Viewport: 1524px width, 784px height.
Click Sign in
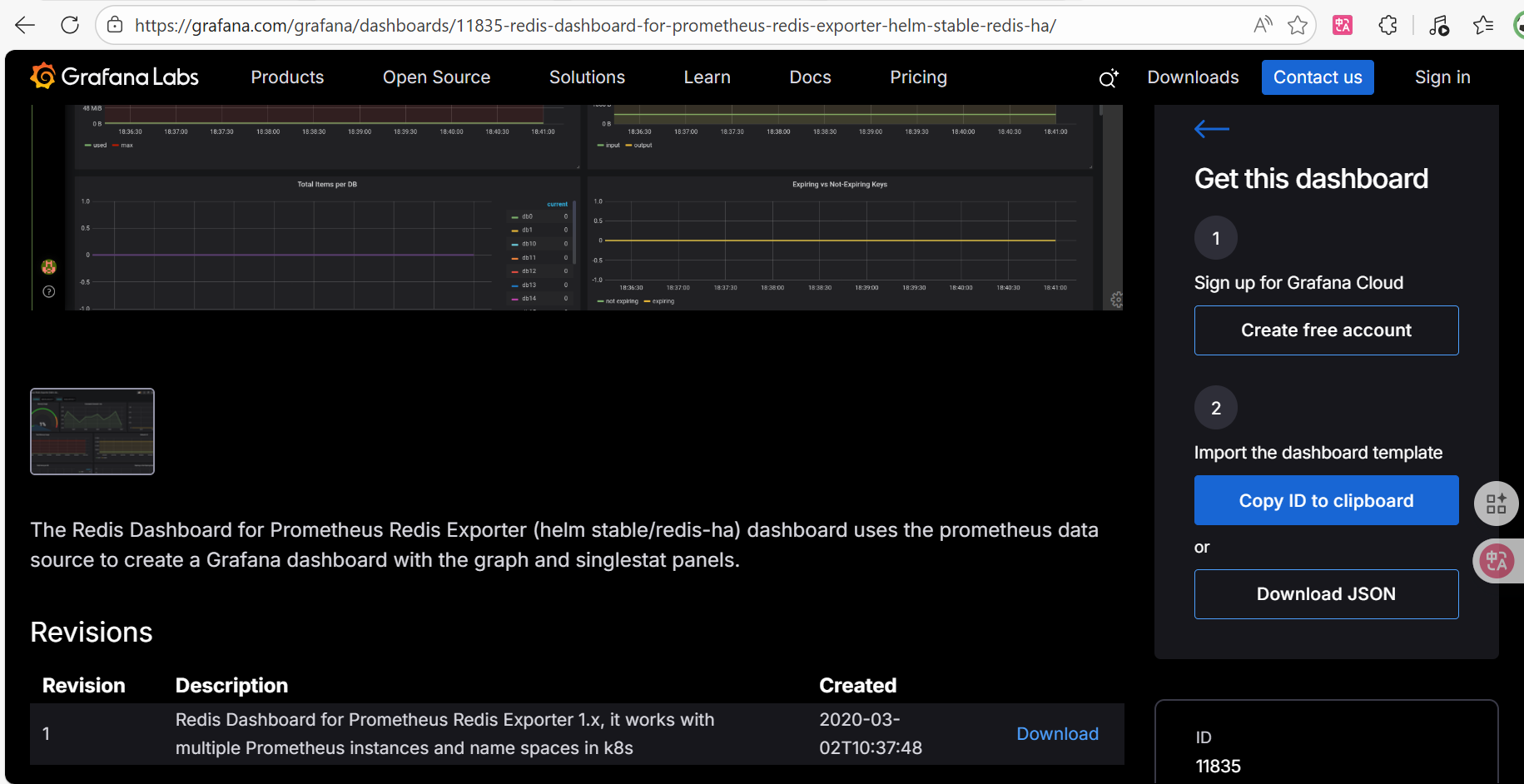click(1442, 77)
